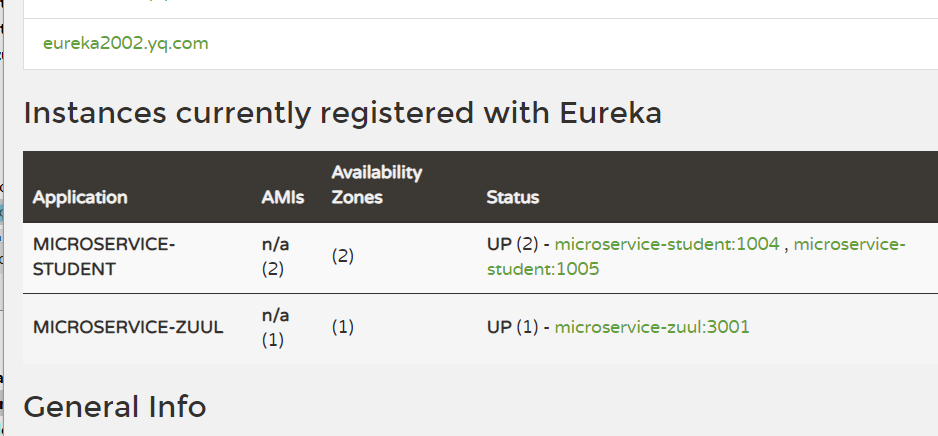Image resolution: width=938 pixels, height=436 pixels.
Task: Open the microservice-zuul:3001 instance link
Action: point(652,327)
